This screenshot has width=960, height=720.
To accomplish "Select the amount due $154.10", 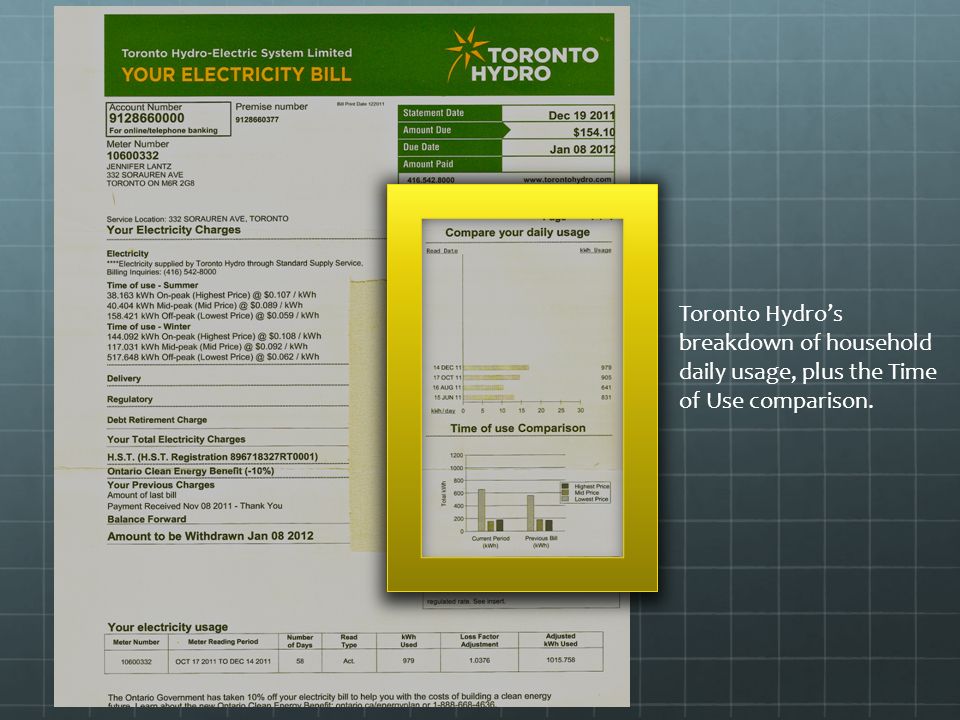I will pyautogui.click(x=594, y=132).
